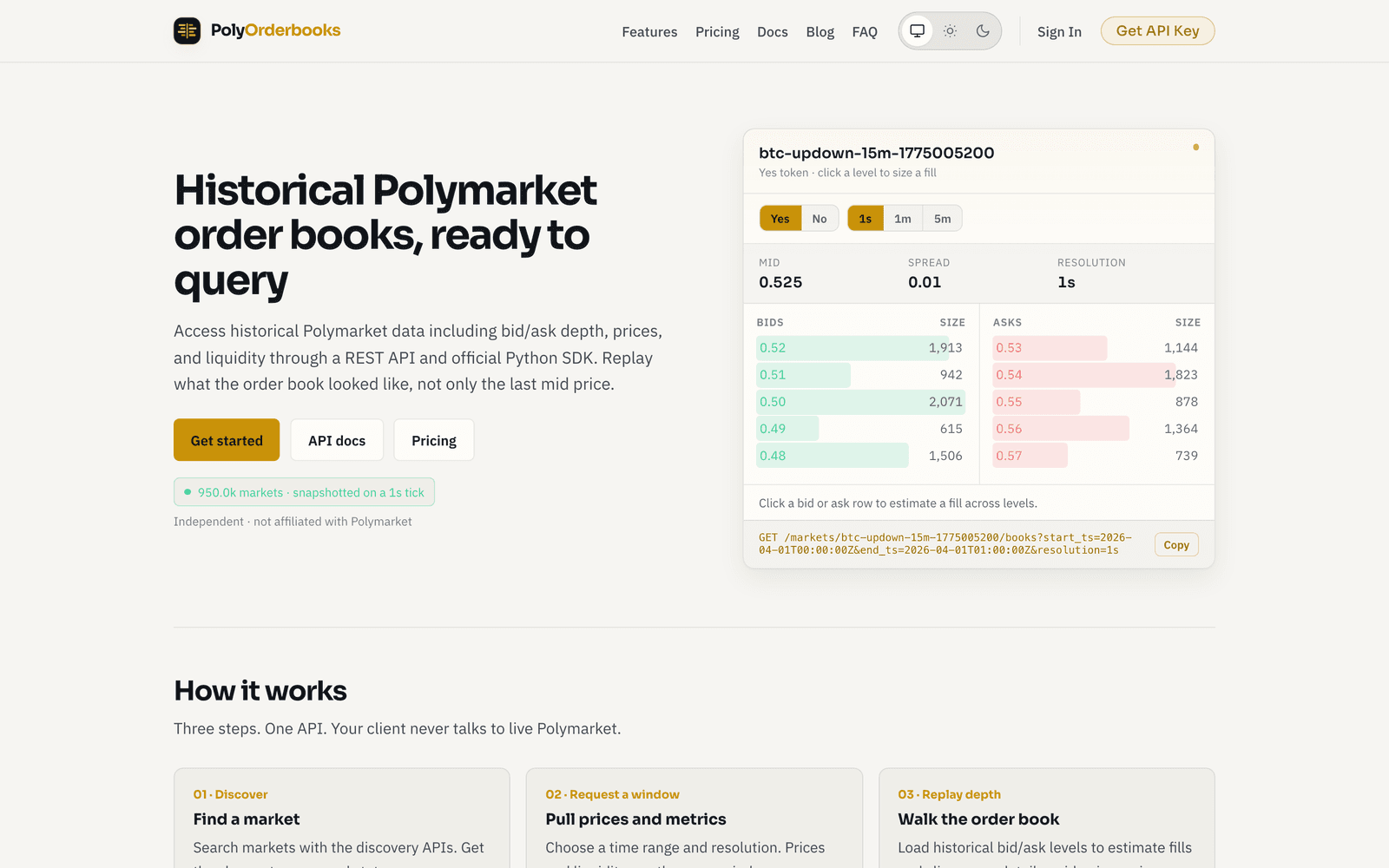Viewport: 1389px width, 868px height.
Task: Click the 950.0k markets status badge
Action: [304, 492]
